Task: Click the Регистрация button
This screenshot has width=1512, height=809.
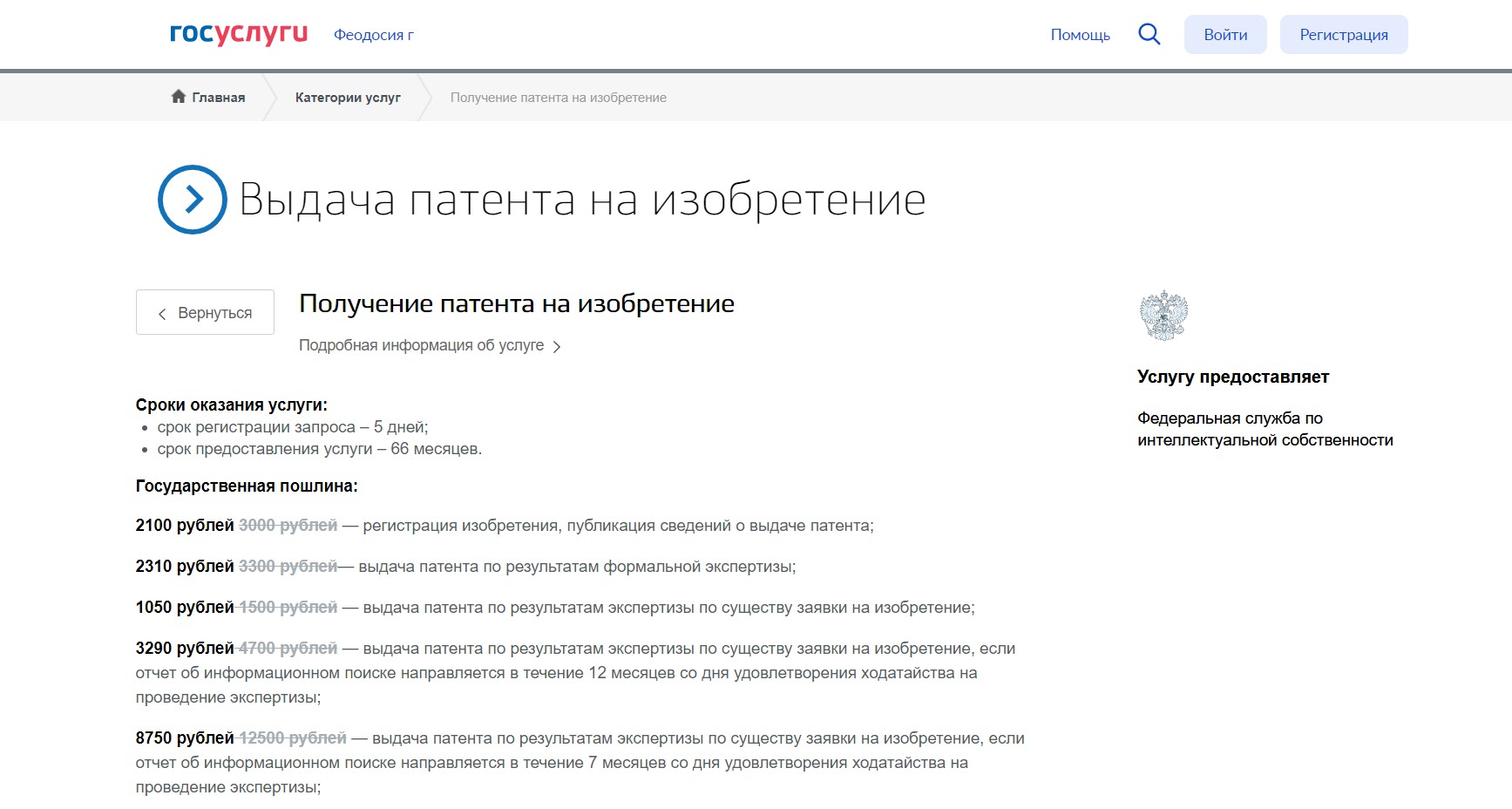Action: (x=1344, y=35)
